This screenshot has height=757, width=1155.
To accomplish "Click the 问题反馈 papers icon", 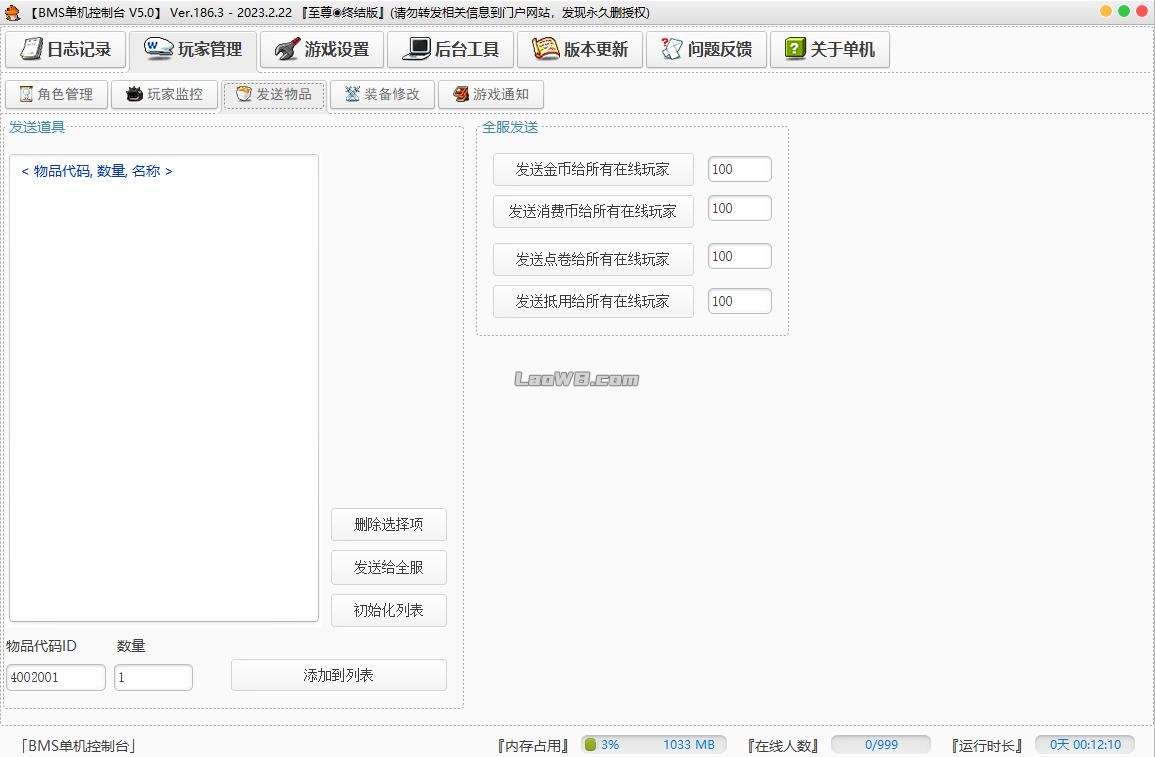I will 671,49.
